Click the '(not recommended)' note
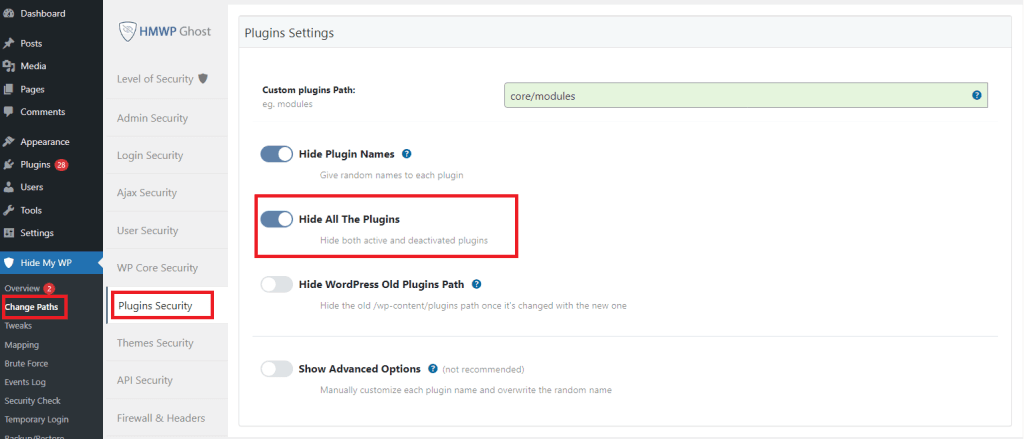1024x439 pixels. coord(483,369)
